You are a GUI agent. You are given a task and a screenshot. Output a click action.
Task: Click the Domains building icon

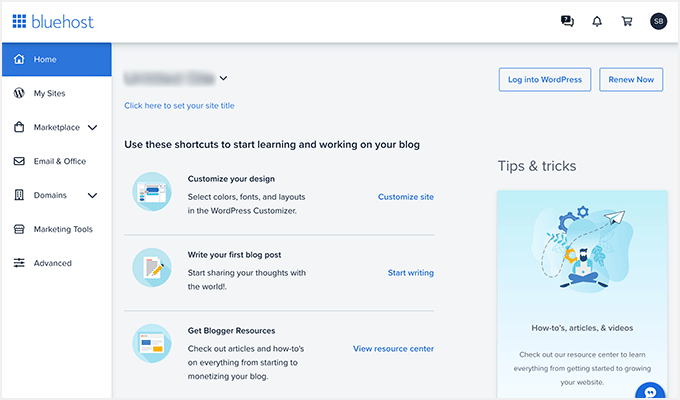(19, 195)
